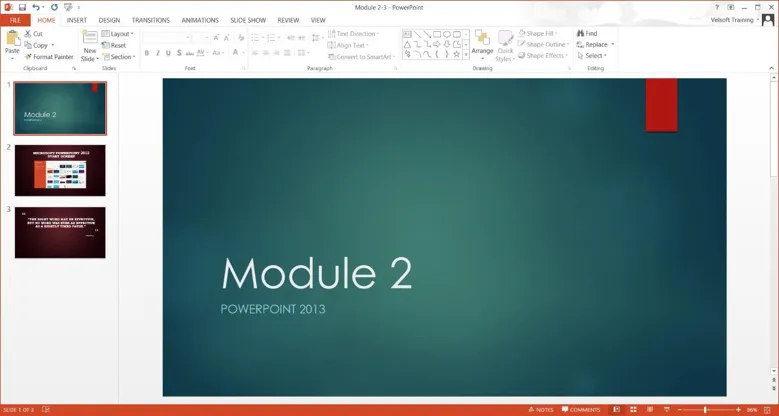The width and height of the screenshot is (779, 416).
Task: Select the text box shape in shapes gallery
Action: tap(407, 34)
